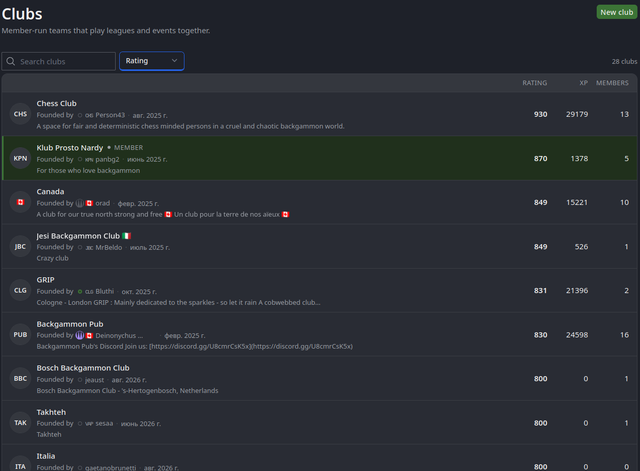
Task: Open the Takhteh club
Action: coord(51,412)
